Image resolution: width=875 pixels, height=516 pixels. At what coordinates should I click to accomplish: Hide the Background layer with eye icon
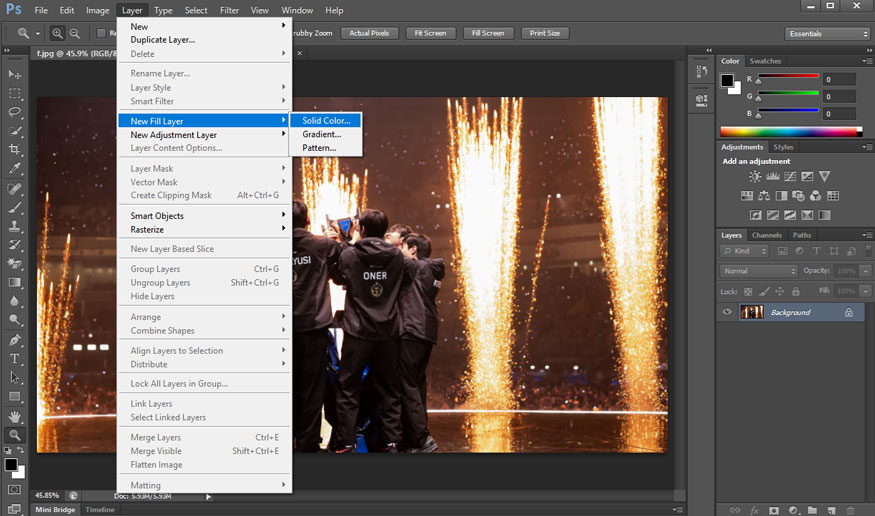pyautogui.click(x=727, y=312)
